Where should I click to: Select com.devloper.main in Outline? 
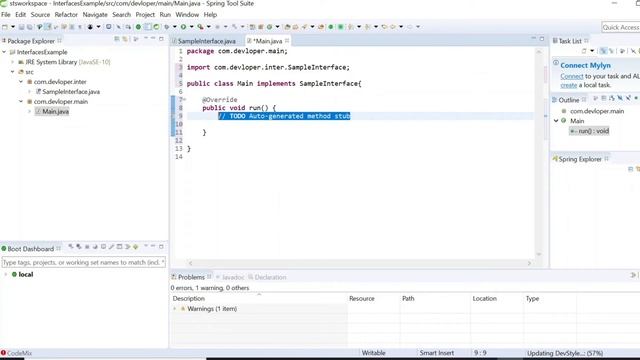597,111
